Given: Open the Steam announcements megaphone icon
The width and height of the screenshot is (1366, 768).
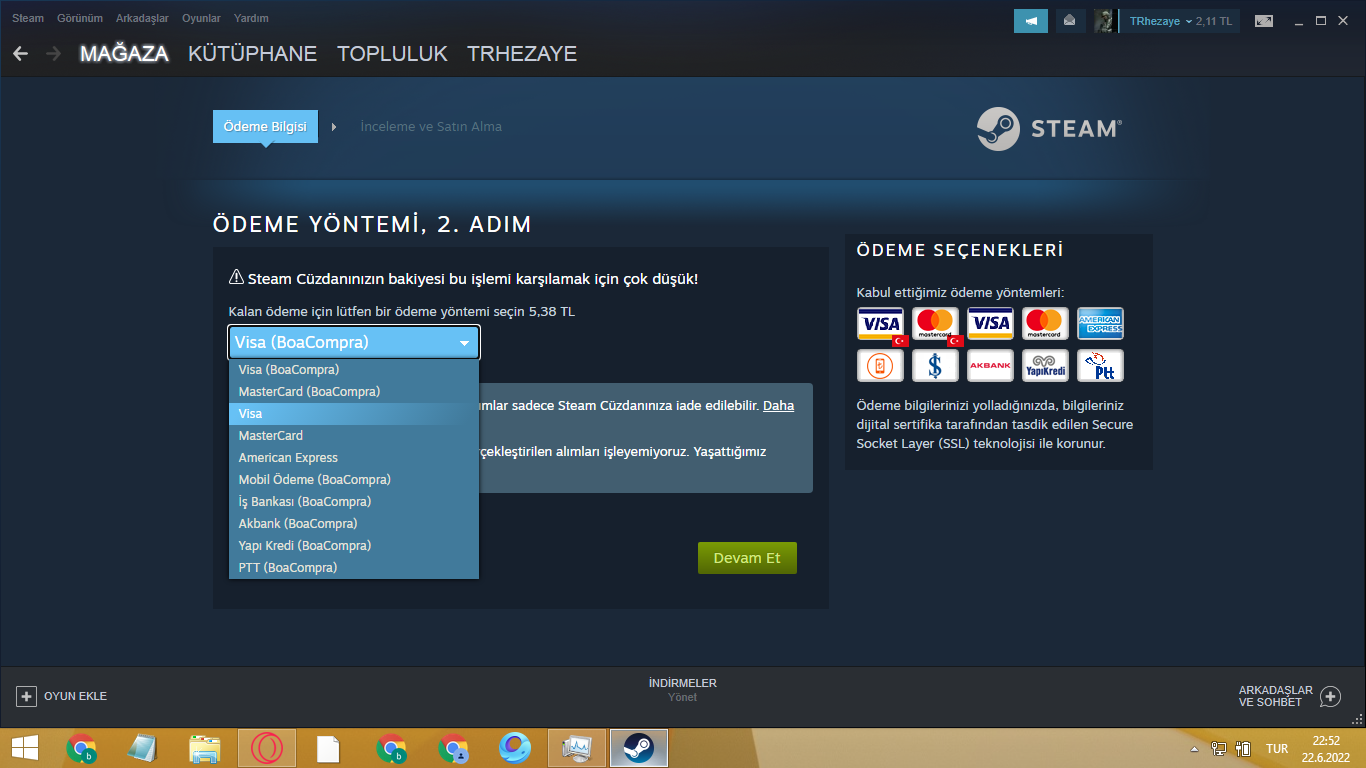Looking at the screenshot, I should [x=1031, y=21].
